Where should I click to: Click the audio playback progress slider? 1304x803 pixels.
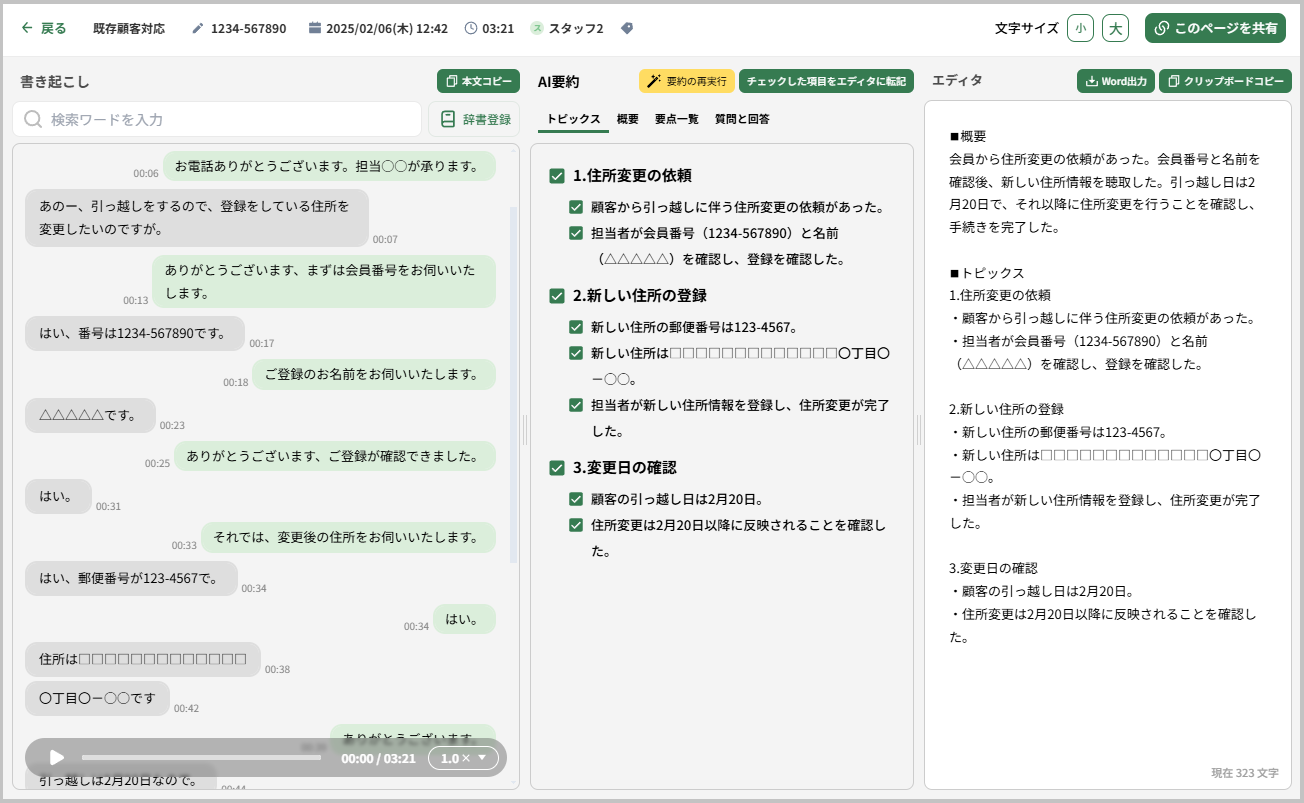tap(201, 758)
